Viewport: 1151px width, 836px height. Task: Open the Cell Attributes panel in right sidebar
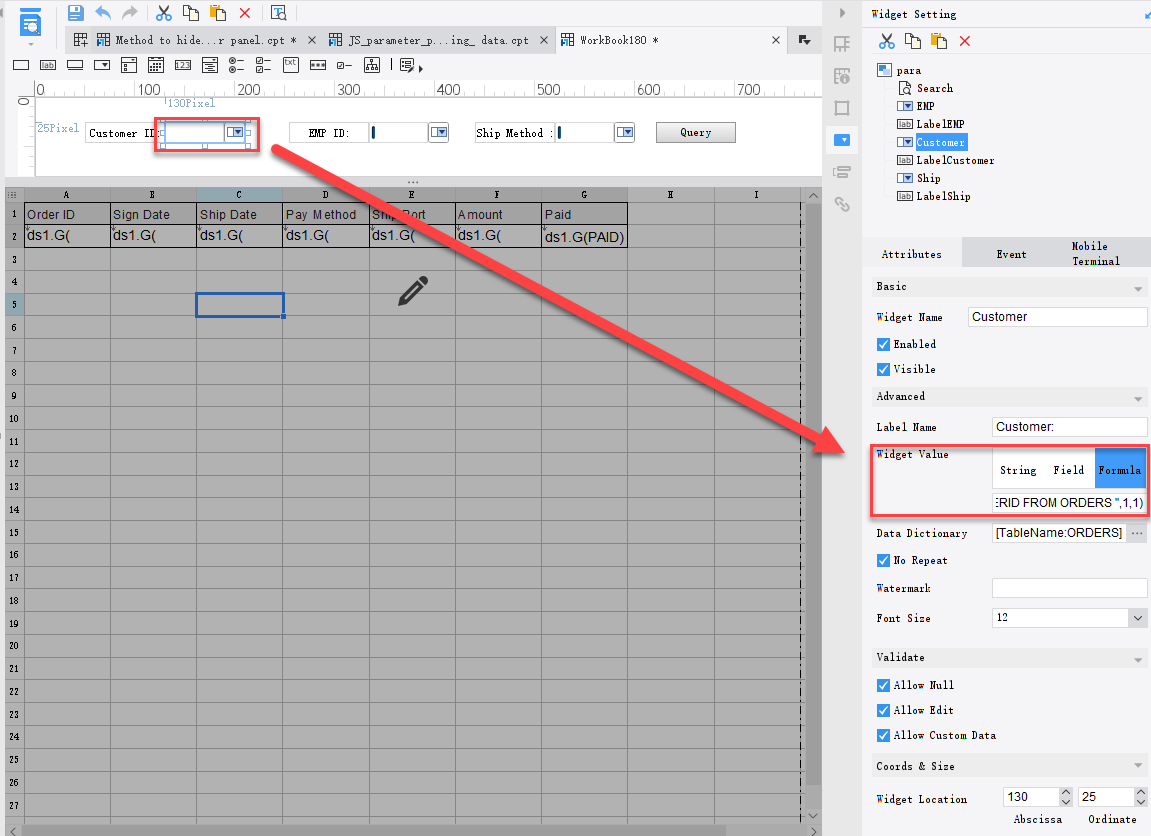[842, 75]
